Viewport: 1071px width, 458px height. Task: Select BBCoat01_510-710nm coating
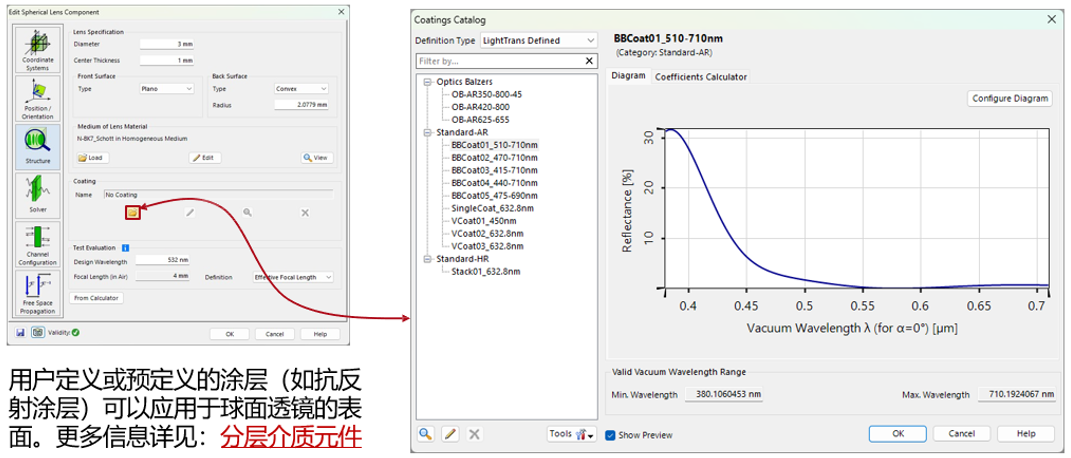tap(494, 145)
